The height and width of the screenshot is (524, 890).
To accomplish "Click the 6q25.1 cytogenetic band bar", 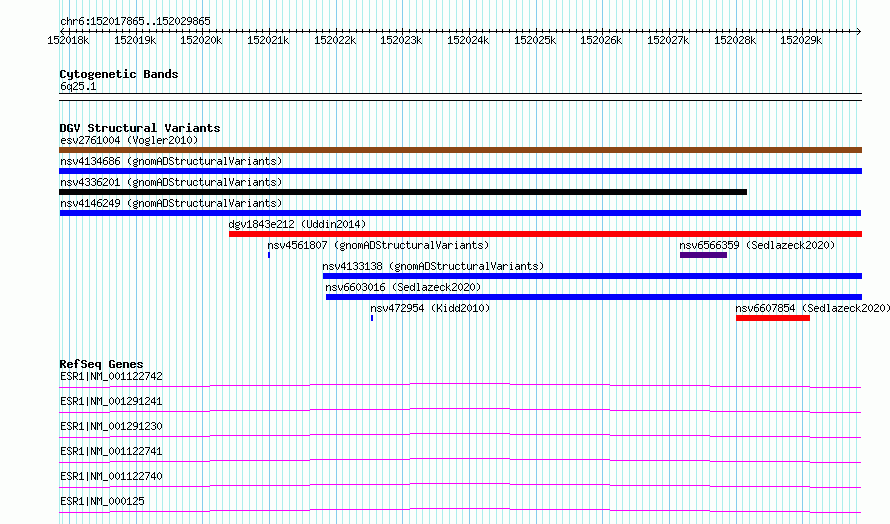I will [460, 97].
